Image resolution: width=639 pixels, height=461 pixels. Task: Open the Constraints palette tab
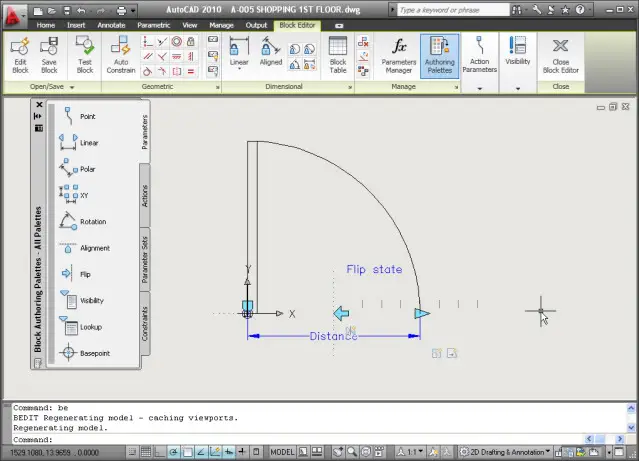(145, 323)
